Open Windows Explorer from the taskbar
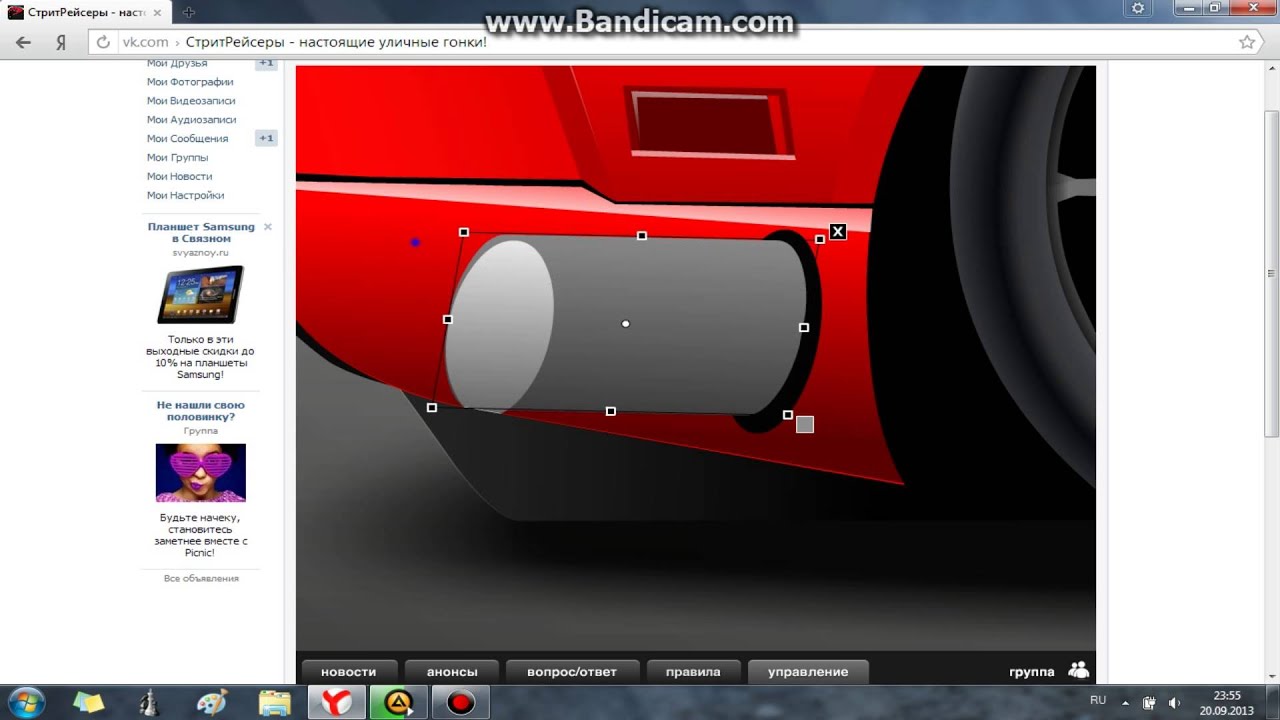 274,702
